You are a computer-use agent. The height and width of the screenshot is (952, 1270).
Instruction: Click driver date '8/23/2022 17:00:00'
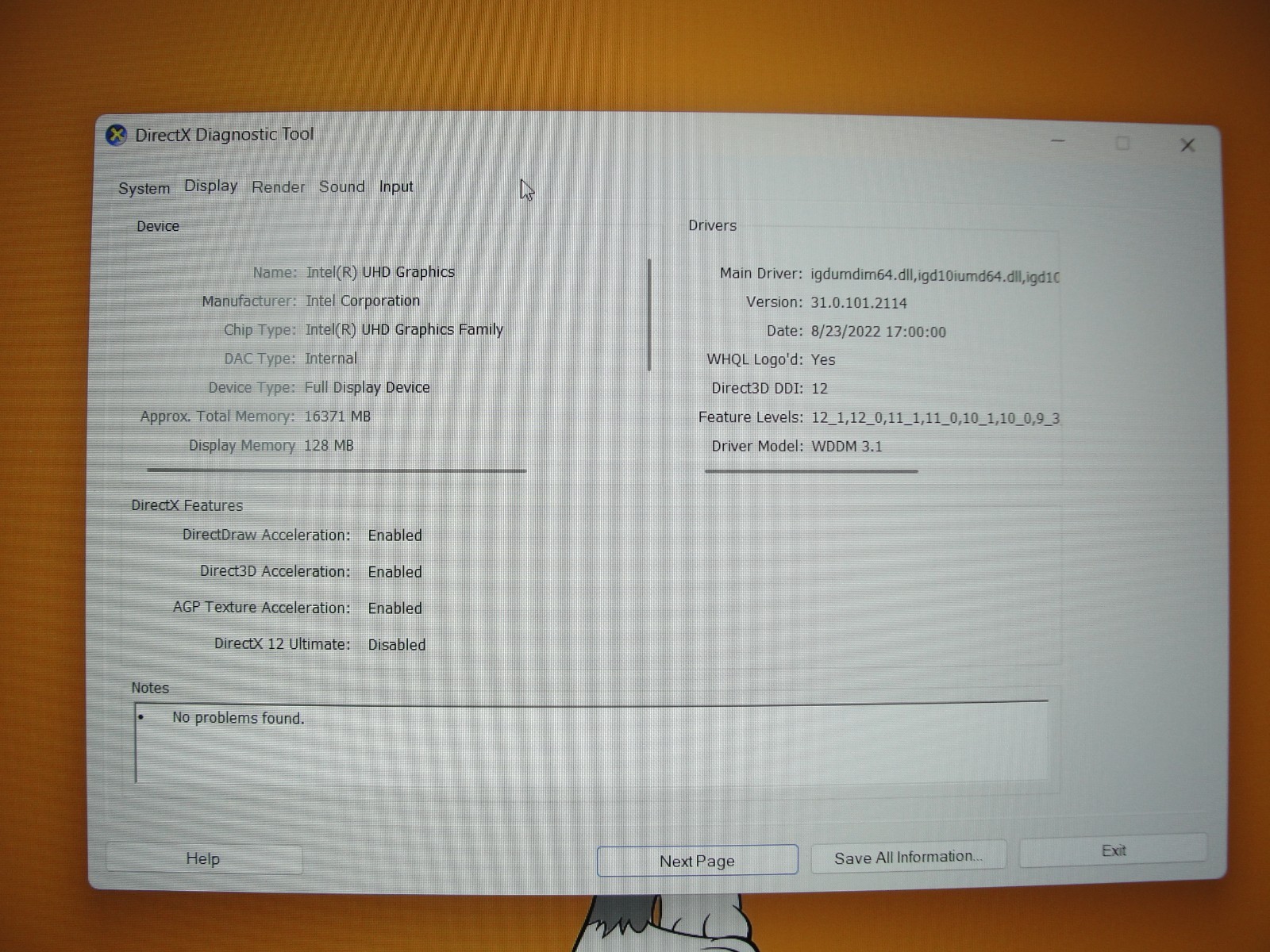879,332
